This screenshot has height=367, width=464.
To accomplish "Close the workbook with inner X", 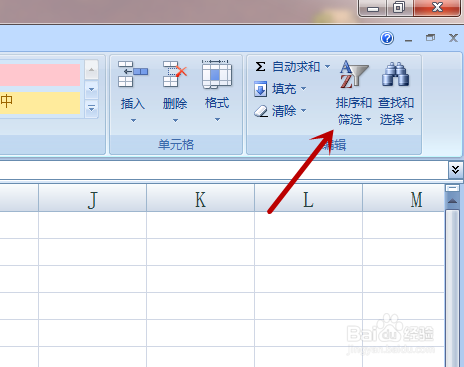I will [453, 38].
